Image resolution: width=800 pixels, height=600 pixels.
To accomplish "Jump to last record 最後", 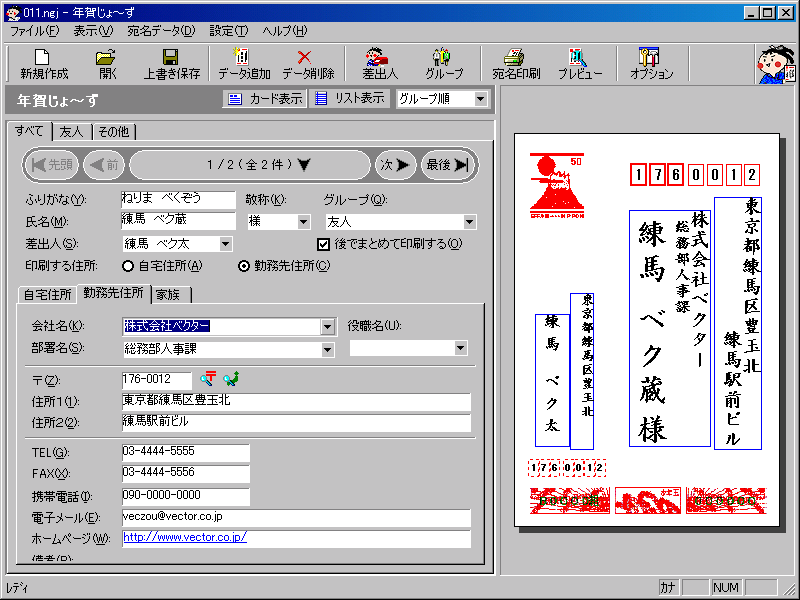I will (x=447, y=165).
